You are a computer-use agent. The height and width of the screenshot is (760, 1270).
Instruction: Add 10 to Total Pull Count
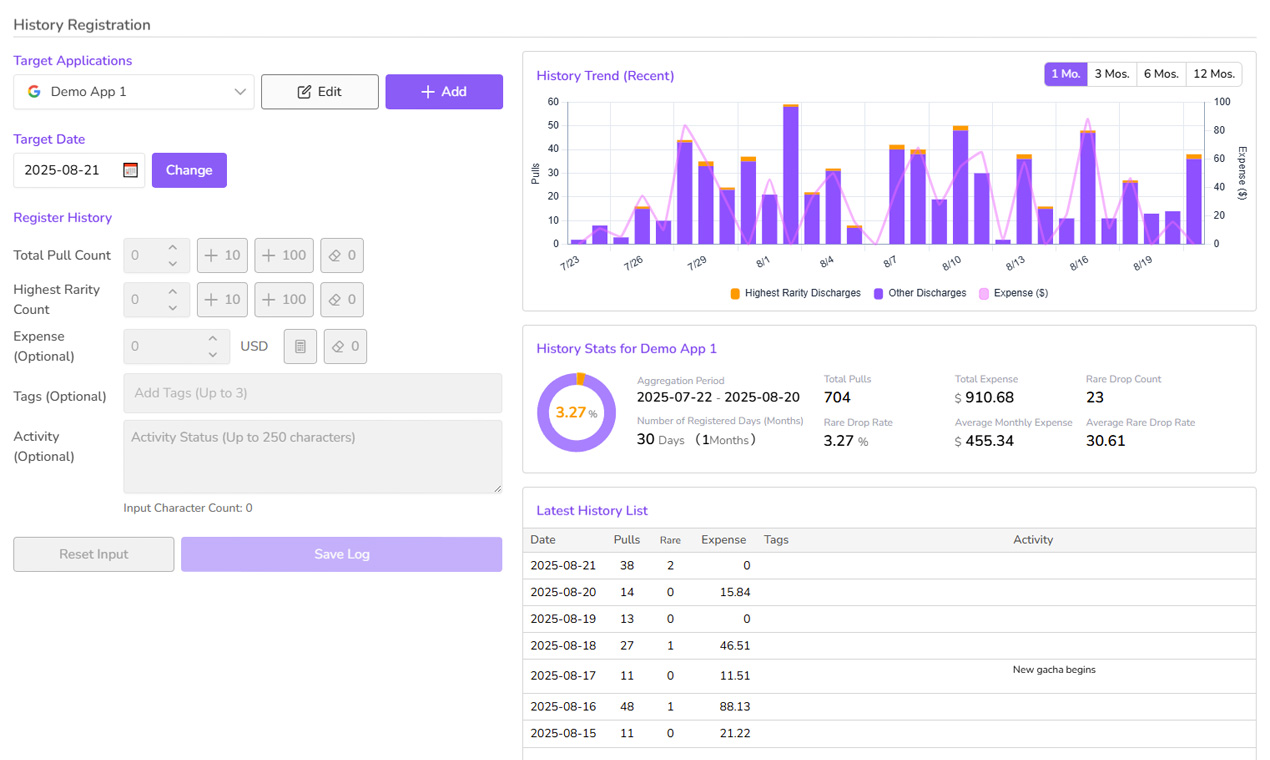click(222, 255)
